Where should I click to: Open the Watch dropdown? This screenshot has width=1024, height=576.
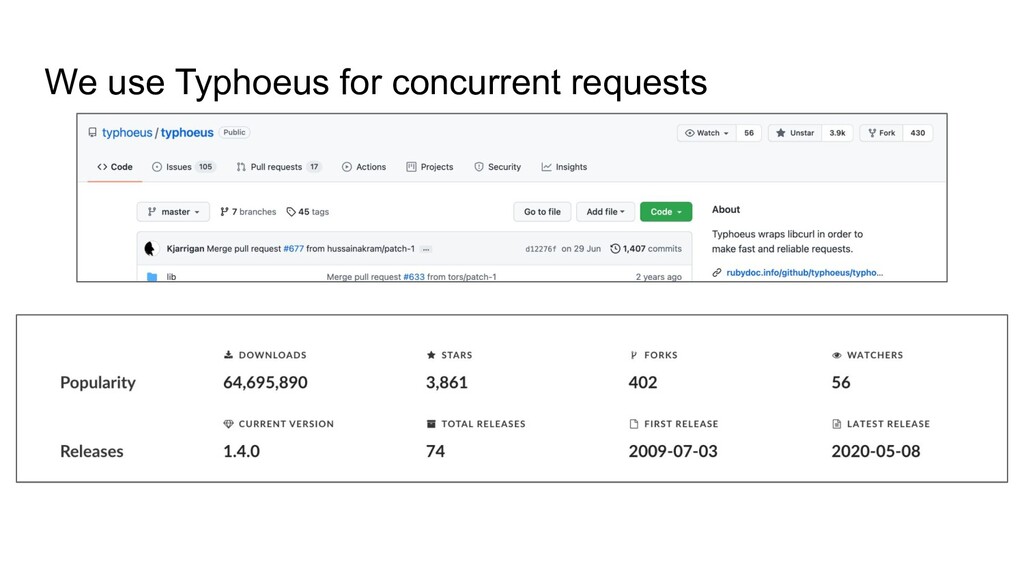(x=707, y=133)
